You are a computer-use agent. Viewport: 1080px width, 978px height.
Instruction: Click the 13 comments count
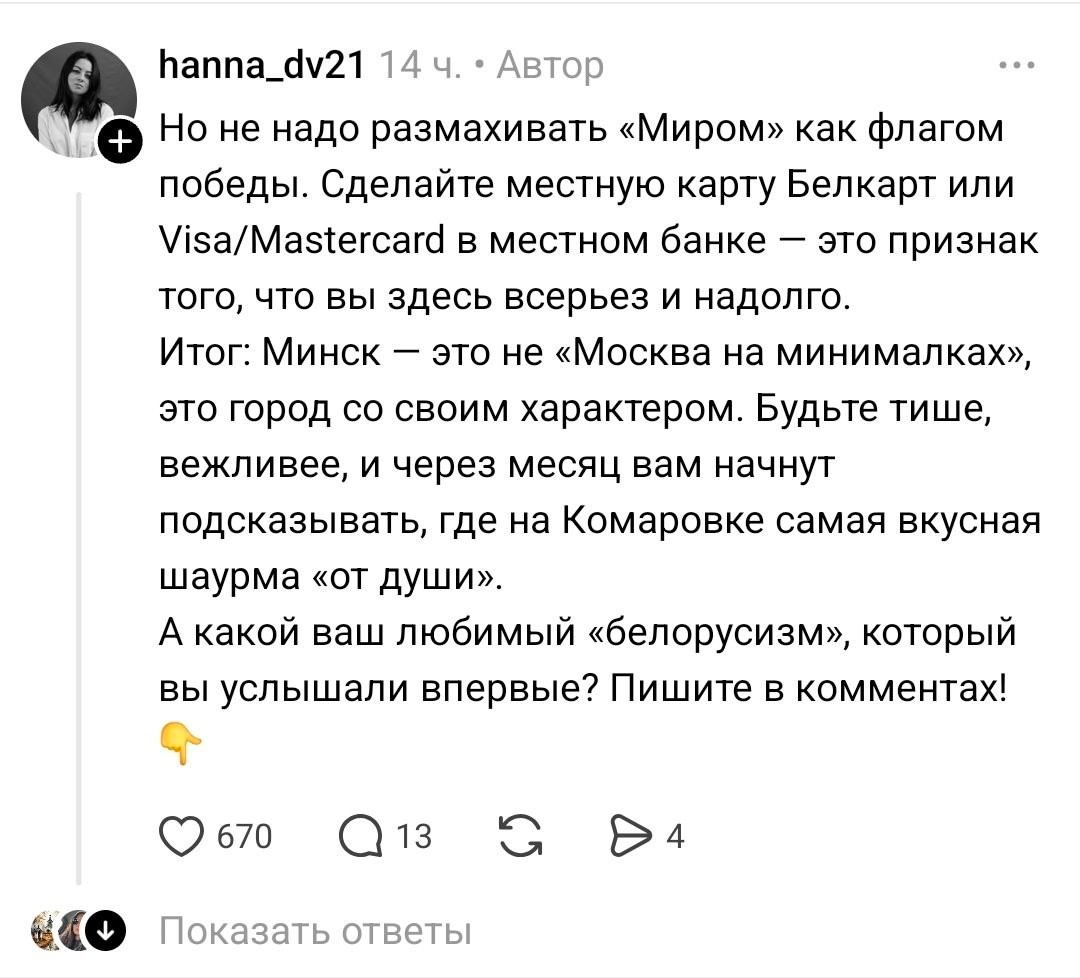coord(415,836)
